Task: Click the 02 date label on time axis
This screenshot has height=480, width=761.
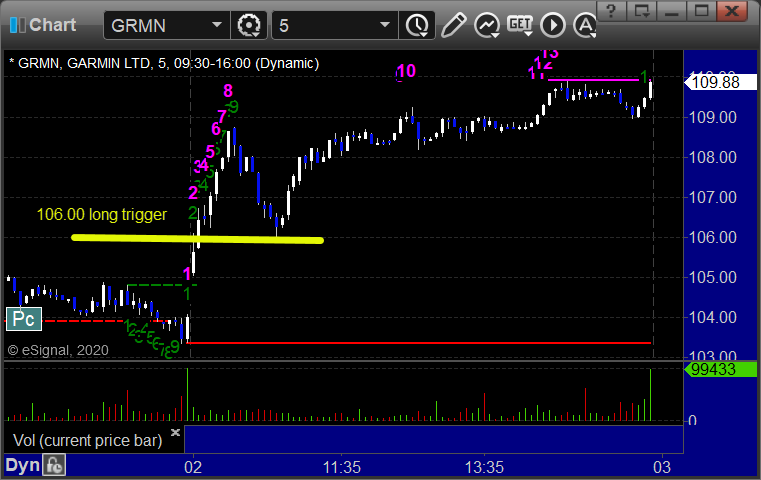Action: tap(193, 467)
